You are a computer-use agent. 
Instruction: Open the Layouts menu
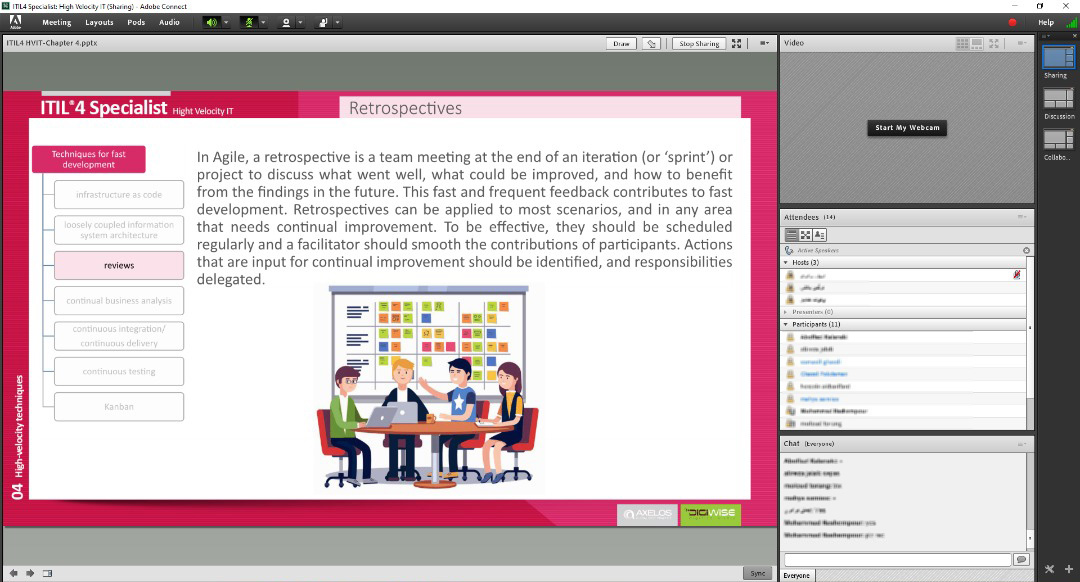pos(99,23)
